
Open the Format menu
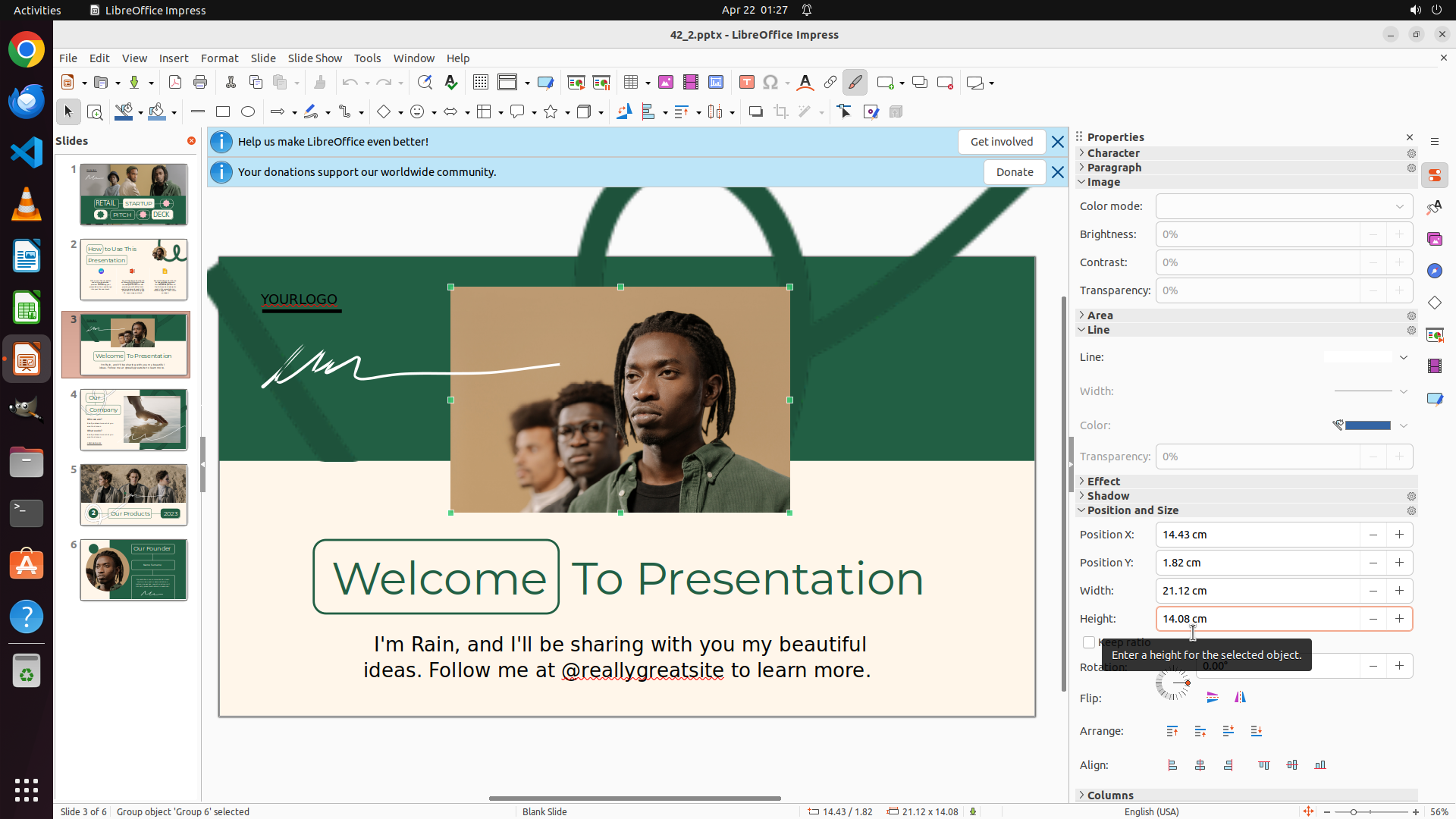[219, 58]
